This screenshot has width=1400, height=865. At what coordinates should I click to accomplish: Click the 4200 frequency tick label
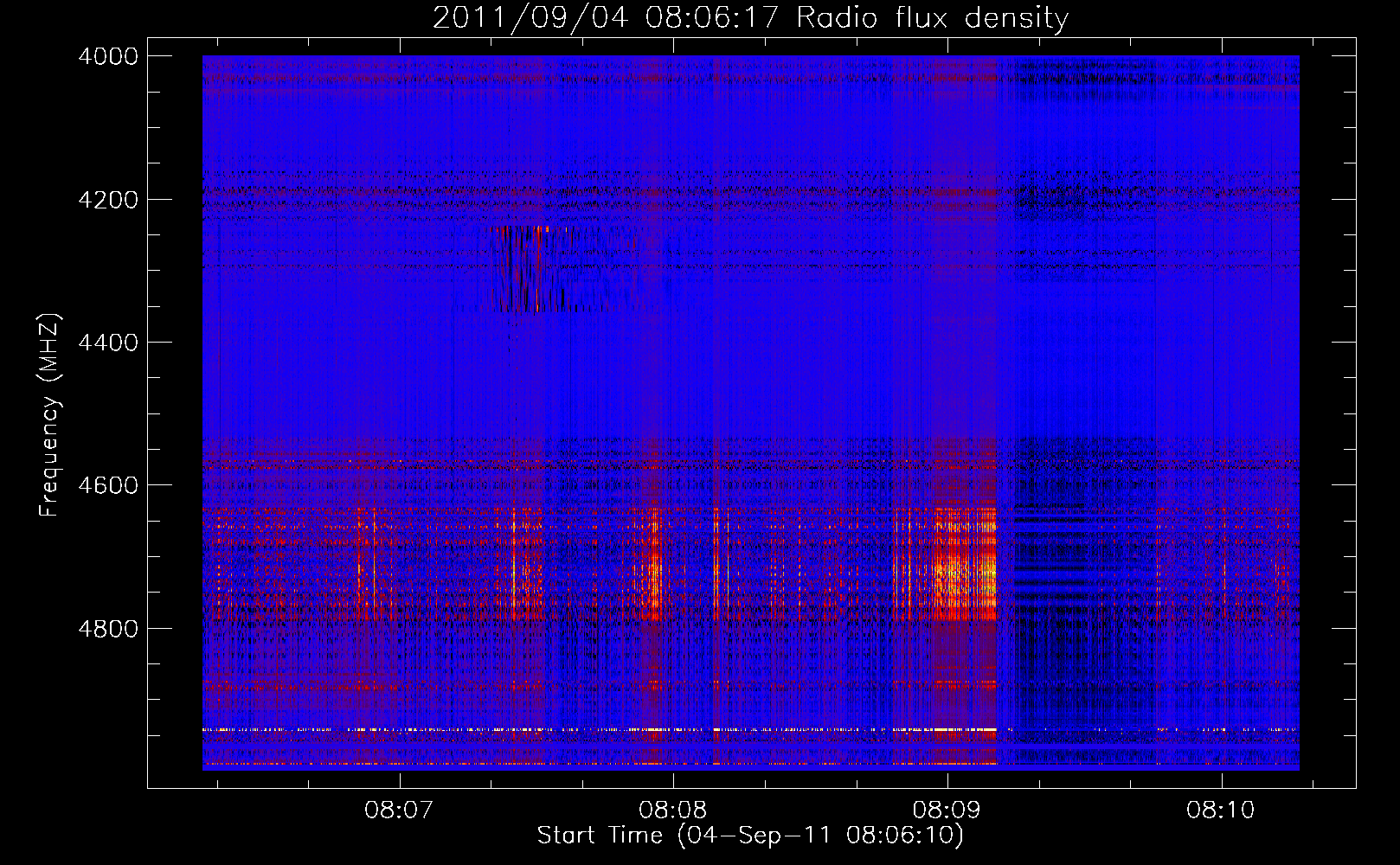pos(108,200)
